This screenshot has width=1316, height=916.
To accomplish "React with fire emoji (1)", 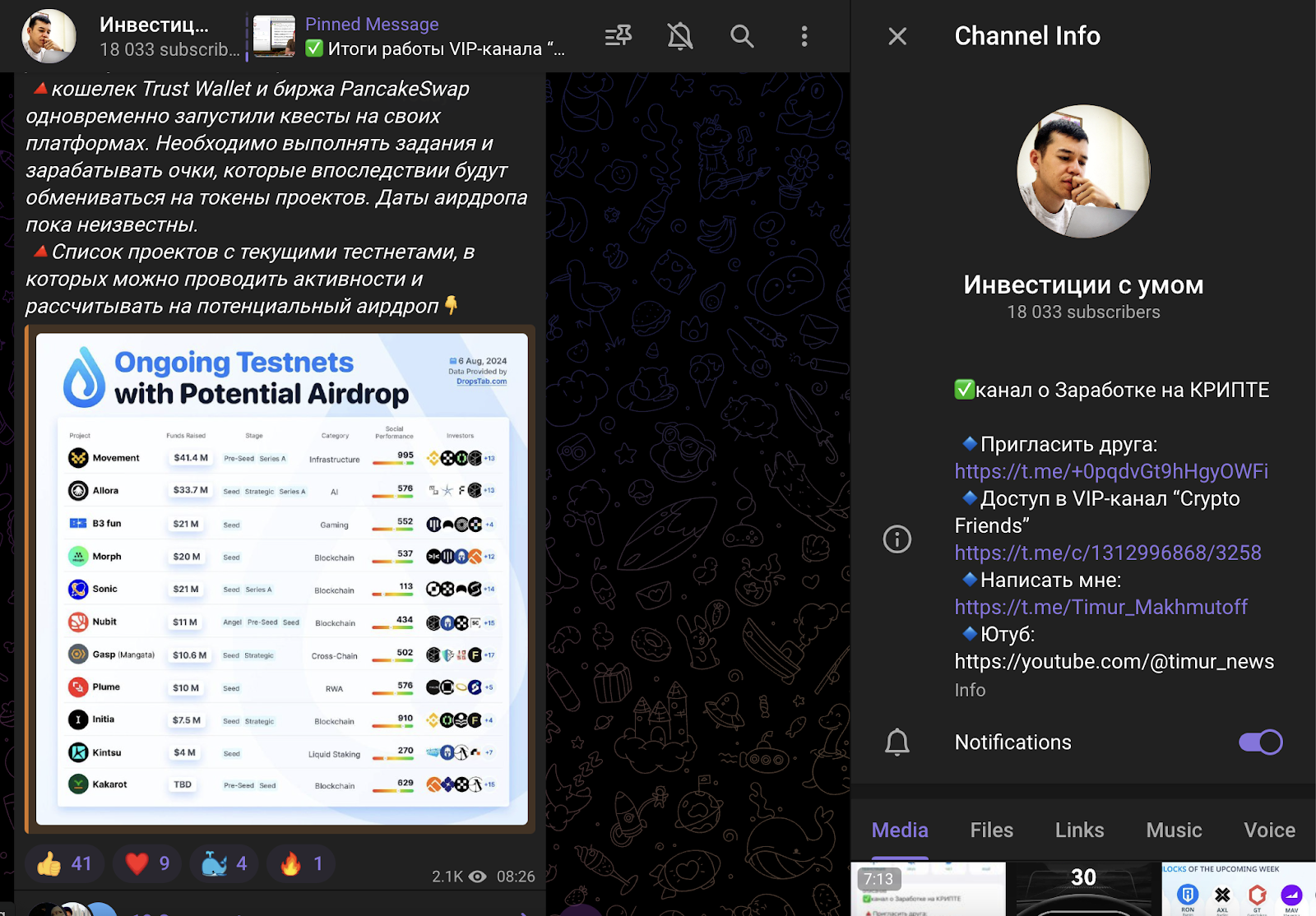I will pyautogui.click(x=302, y=863).
